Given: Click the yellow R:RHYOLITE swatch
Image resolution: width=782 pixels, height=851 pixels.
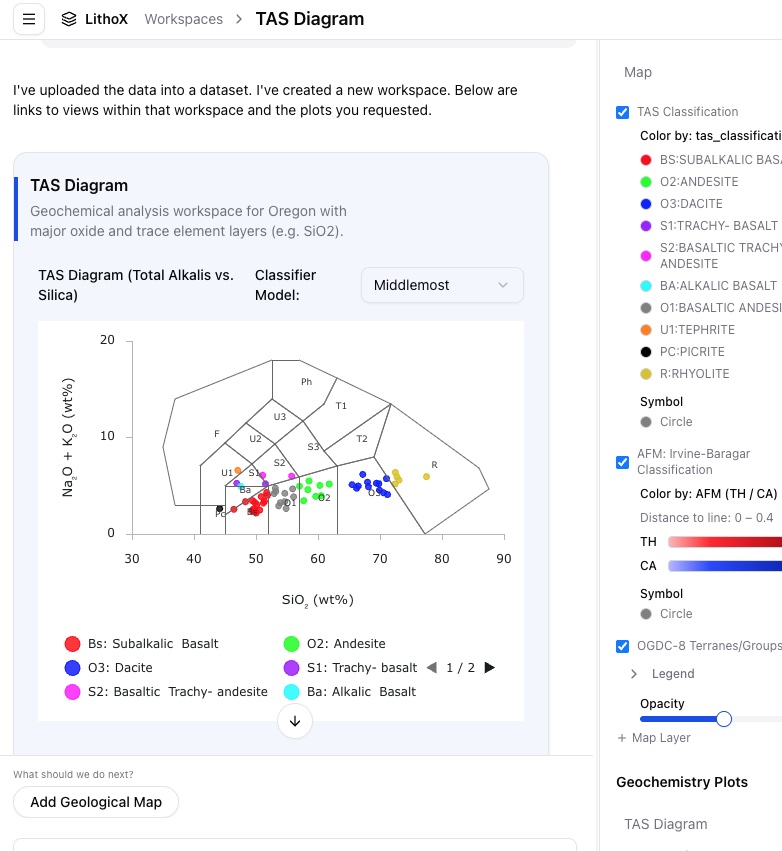Looking at the screenshot, I should tap(646, 374).
